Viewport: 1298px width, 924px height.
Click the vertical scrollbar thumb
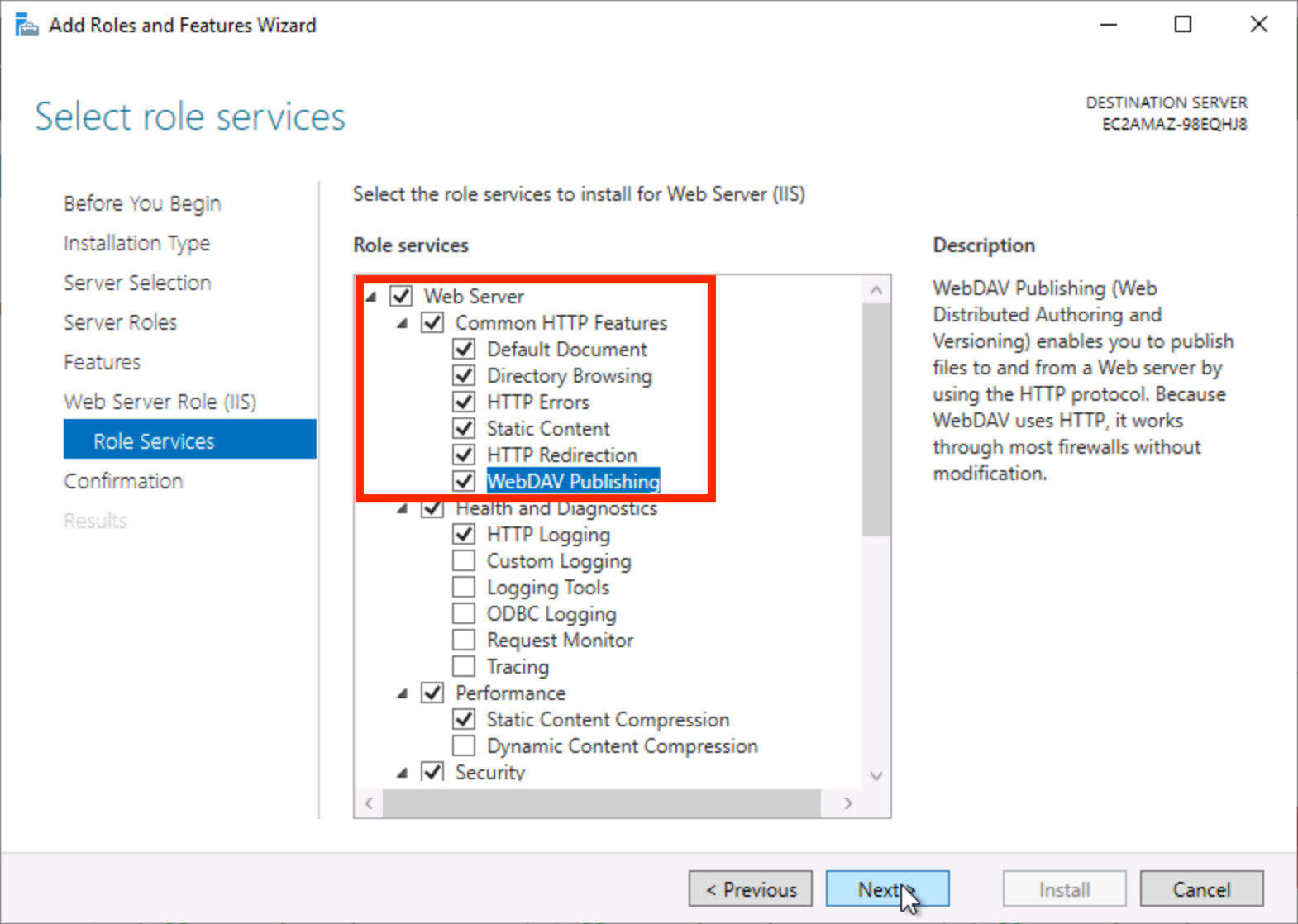[876, 420]
